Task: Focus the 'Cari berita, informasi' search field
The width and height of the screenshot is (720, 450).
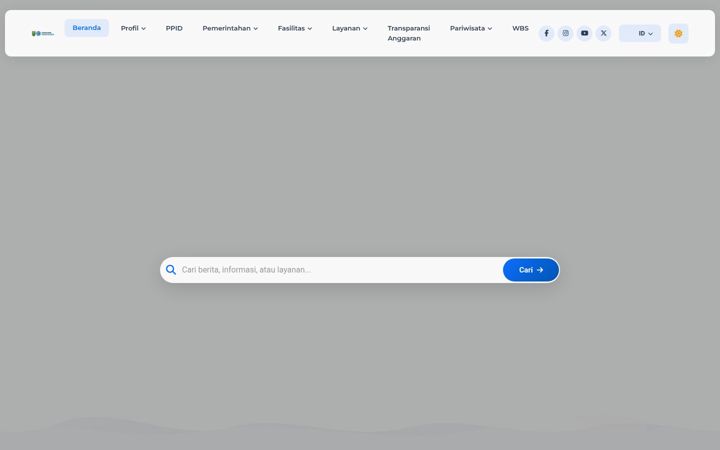Action: tap(340, 270)
